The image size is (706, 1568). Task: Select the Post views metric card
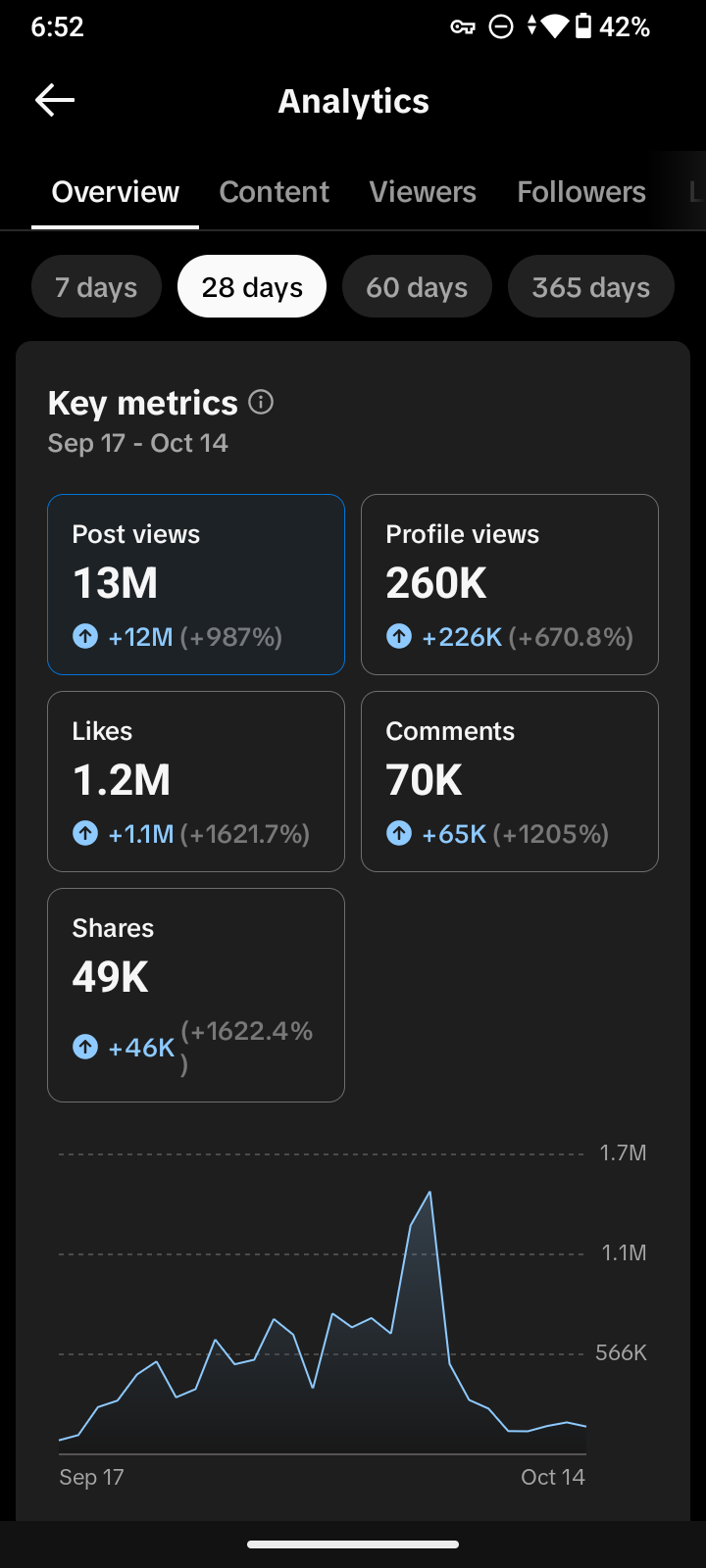pos(196,585)
